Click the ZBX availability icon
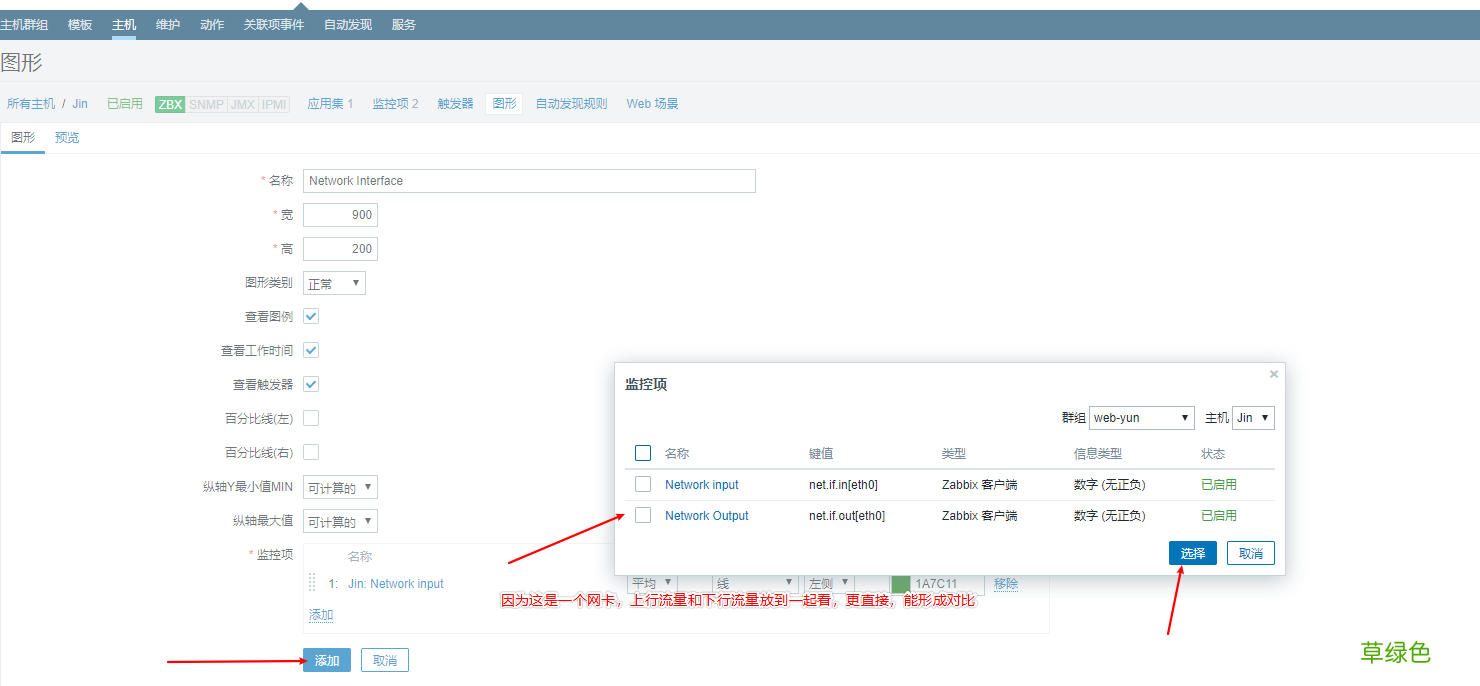This screenshot has height=686, width=1480. pos(168,103)
